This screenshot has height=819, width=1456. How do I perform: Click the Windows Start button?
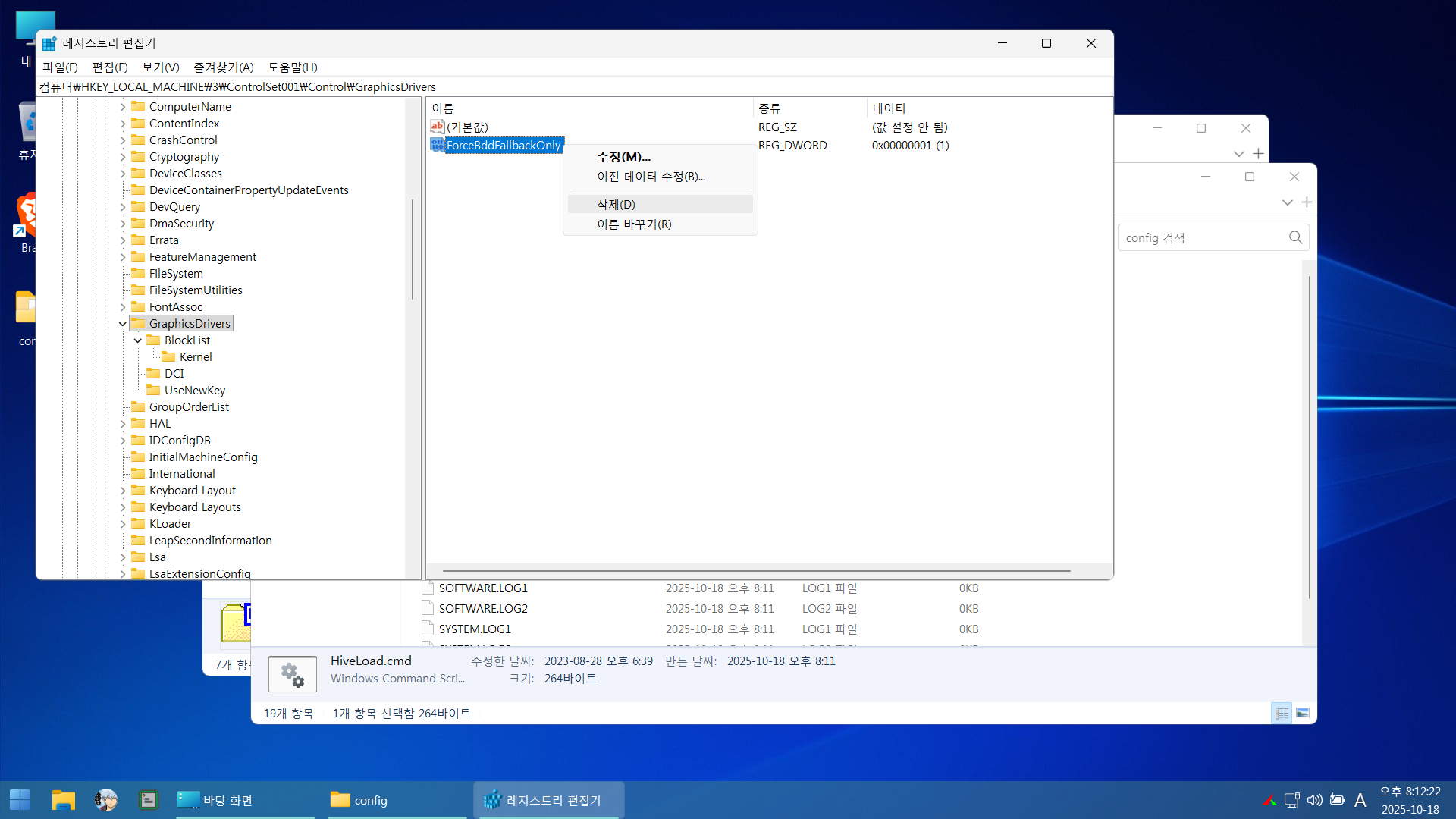[20, 800]
